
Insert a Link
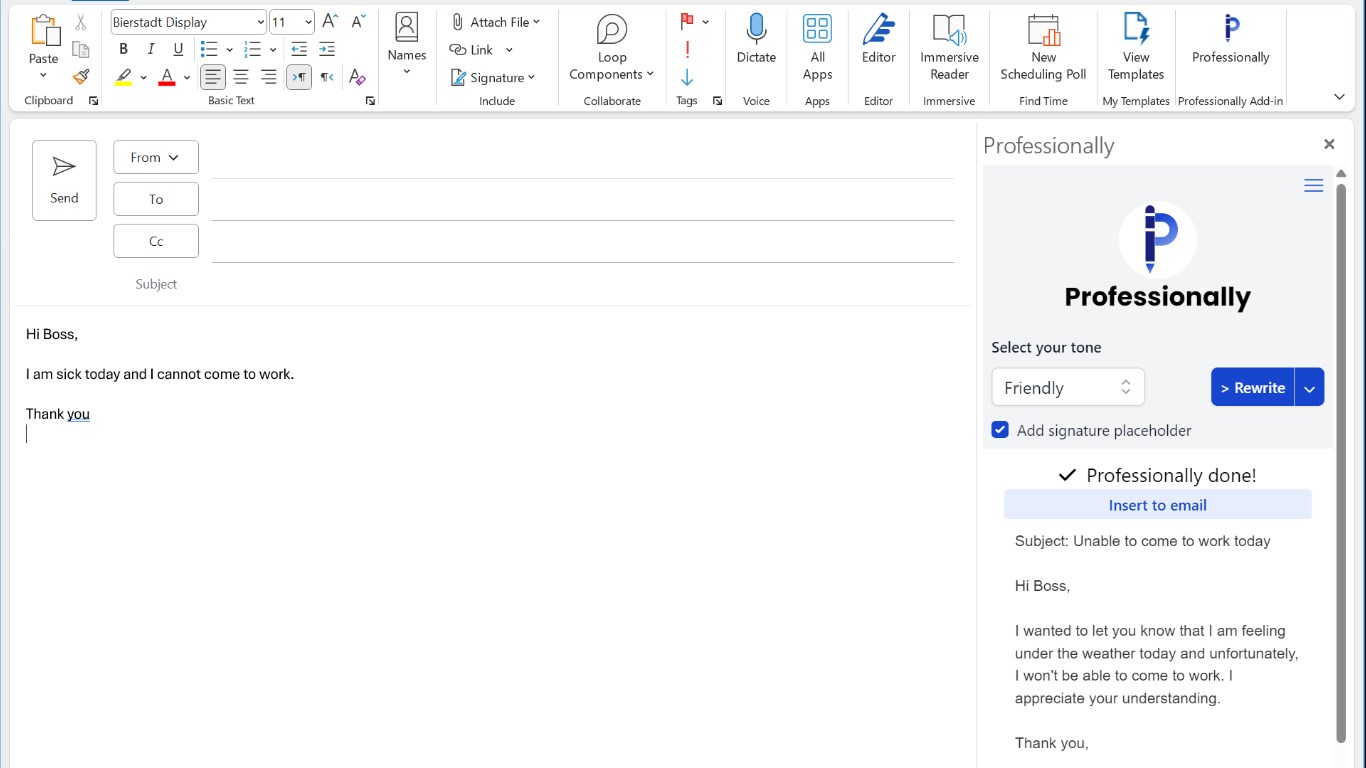click(472, 50)
